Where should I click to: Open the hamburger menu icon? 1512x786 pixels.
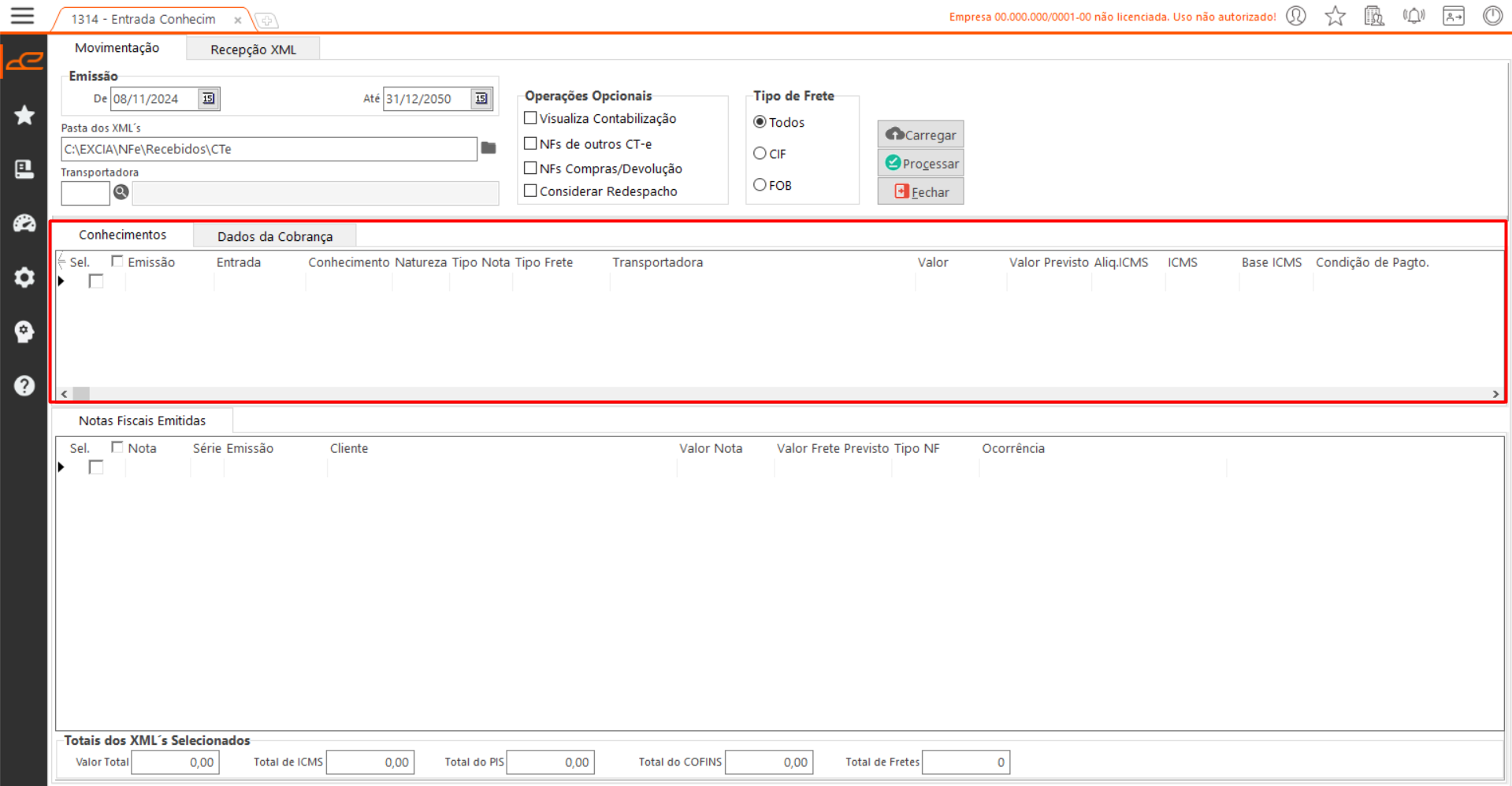[x=22, y=16]
